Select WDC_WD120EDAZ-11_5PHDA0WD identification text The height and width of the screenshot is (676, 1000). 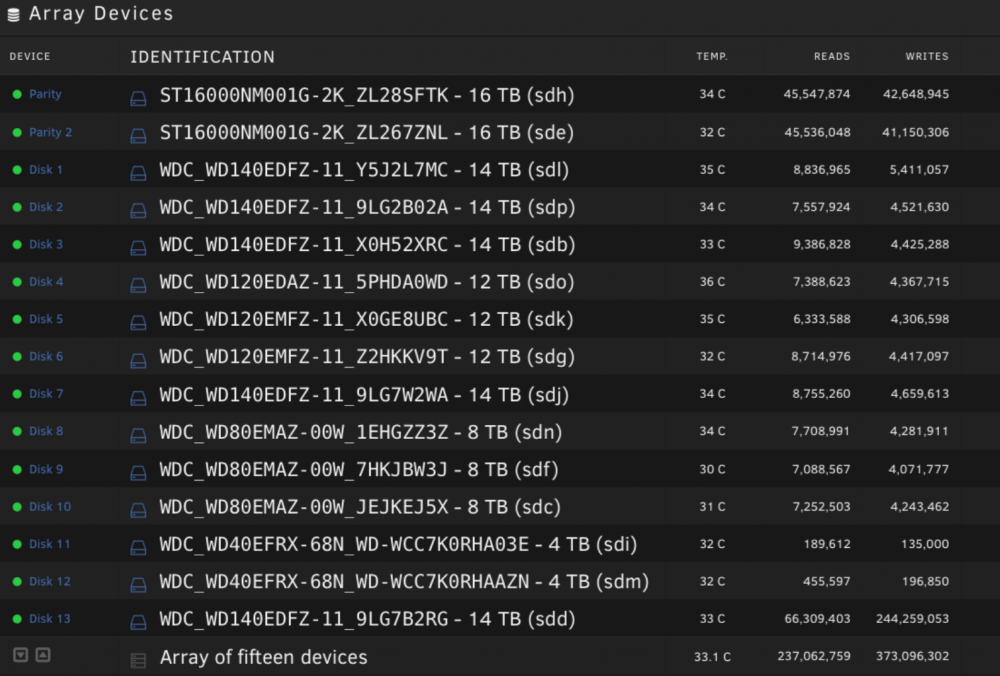304,283
